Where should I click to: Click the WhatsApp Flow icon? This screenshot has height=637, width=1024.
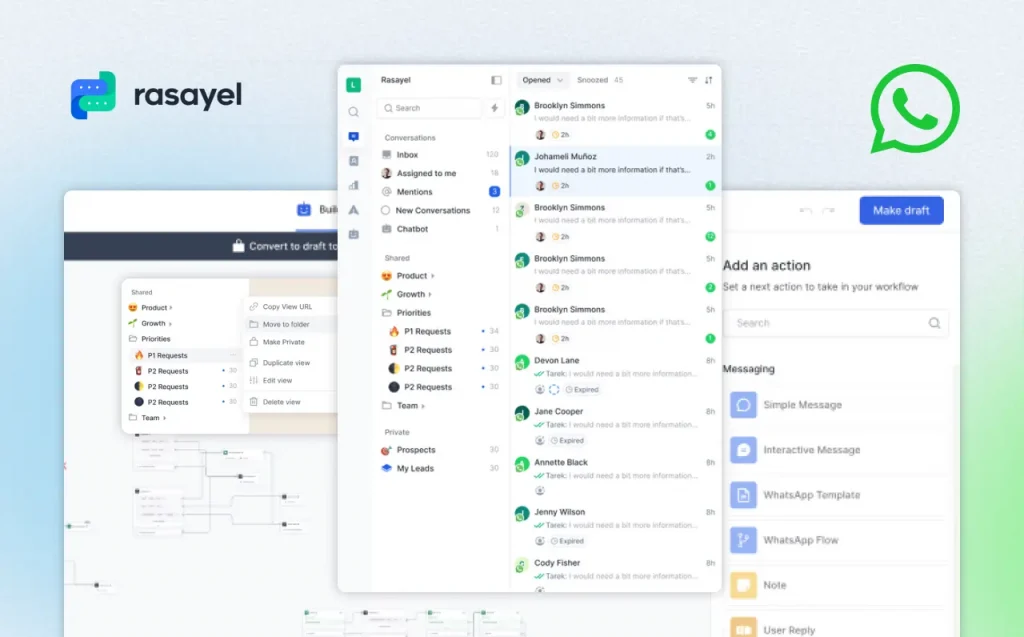[743, 539]
